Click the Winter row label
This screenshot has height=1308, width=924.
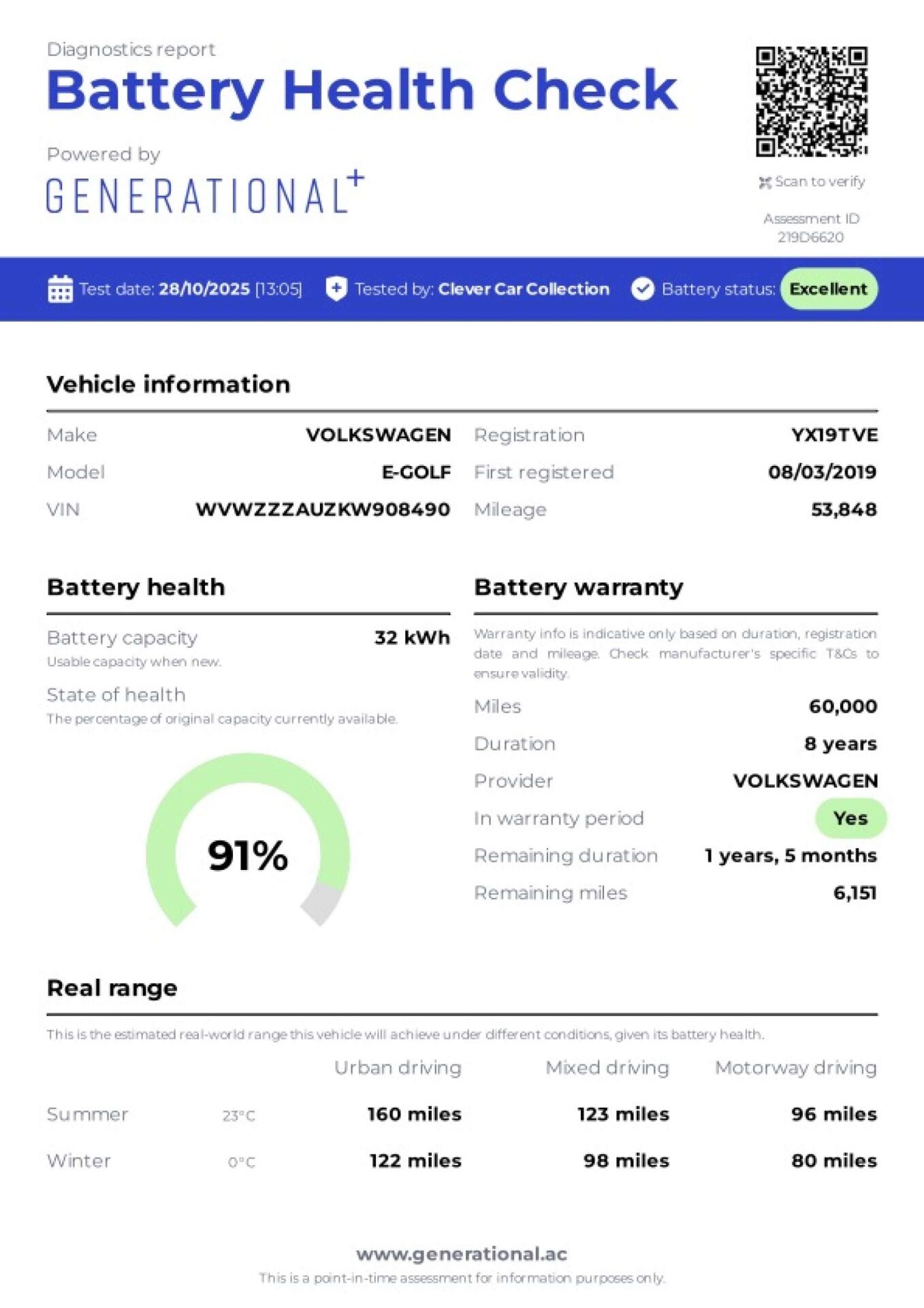78,1161
